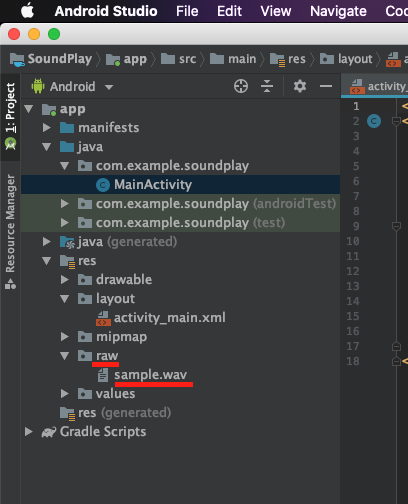Expand com.example.soundplay (test) package

coord(65,223)
